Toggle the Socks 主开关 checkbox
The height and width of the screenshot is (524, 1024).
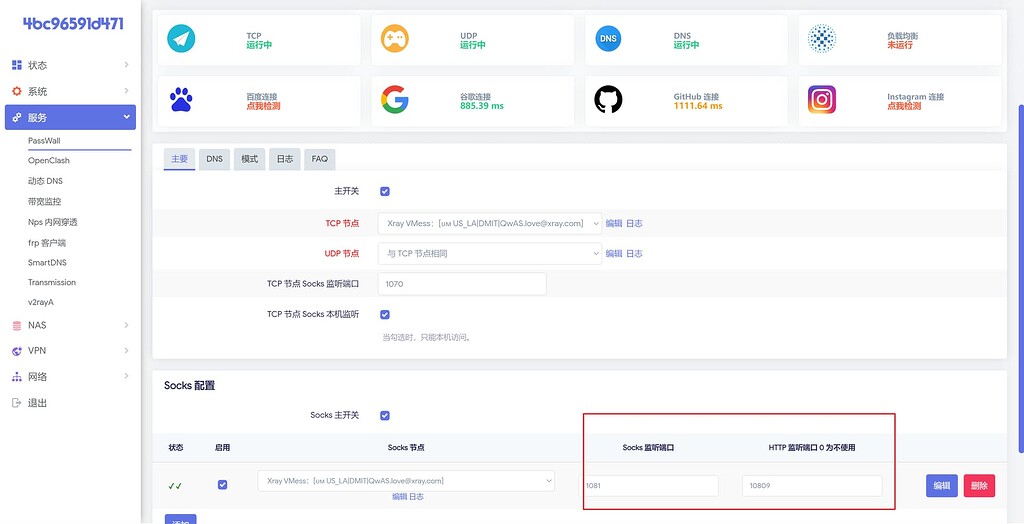[x=385, y=416]
